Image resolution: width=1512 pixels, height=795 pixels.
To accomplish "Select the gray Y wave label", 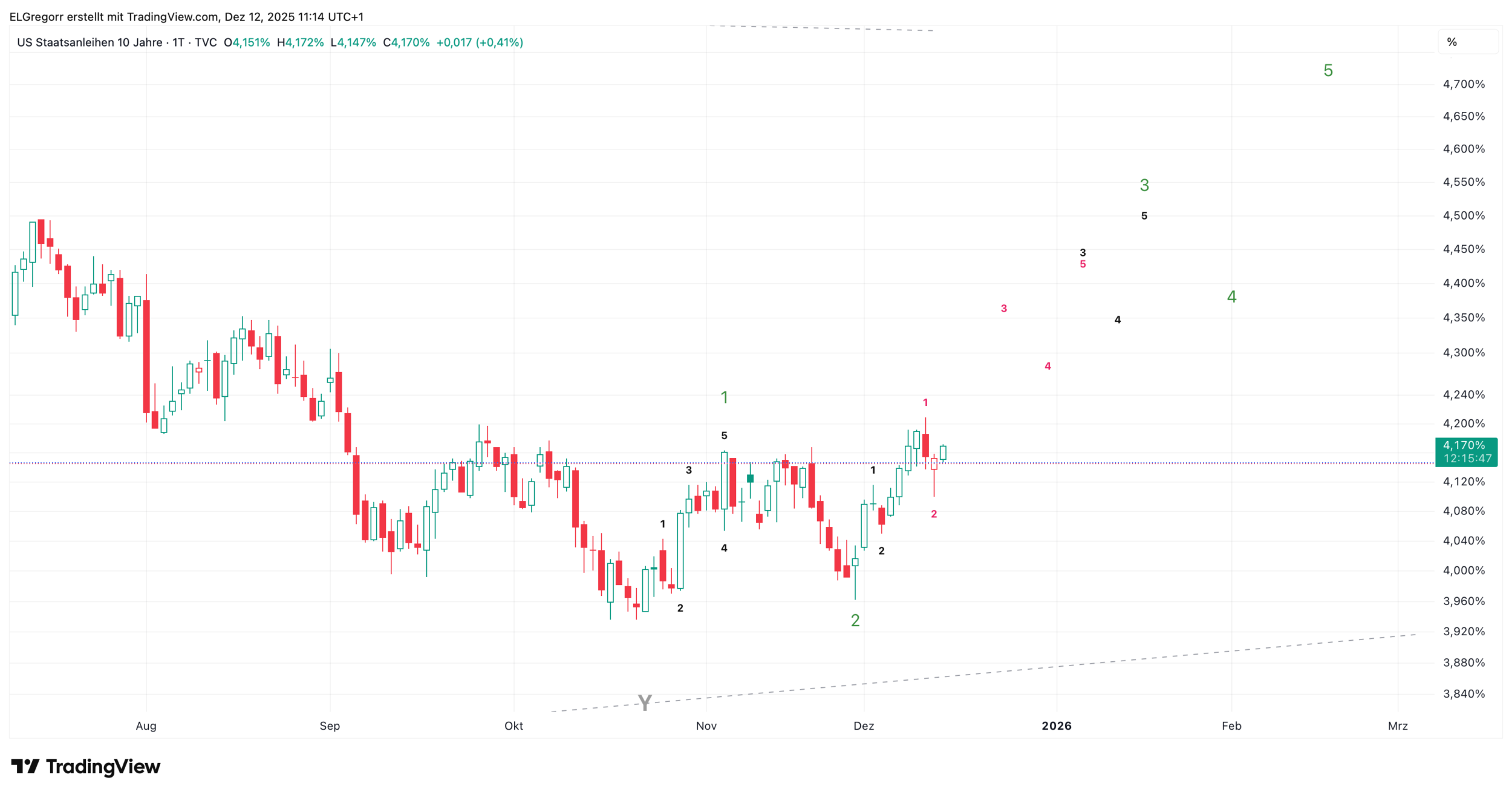I will pos(645,702).
